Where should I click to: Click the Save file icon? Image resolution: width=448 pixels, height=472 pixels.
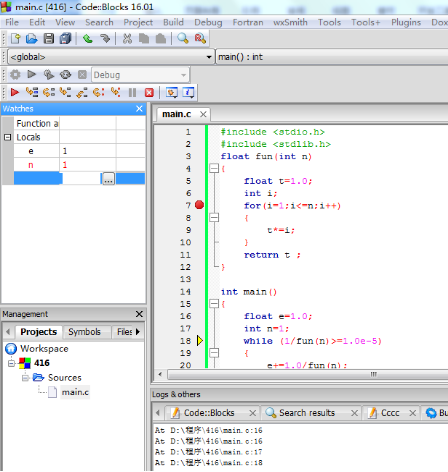click(49, 39)
